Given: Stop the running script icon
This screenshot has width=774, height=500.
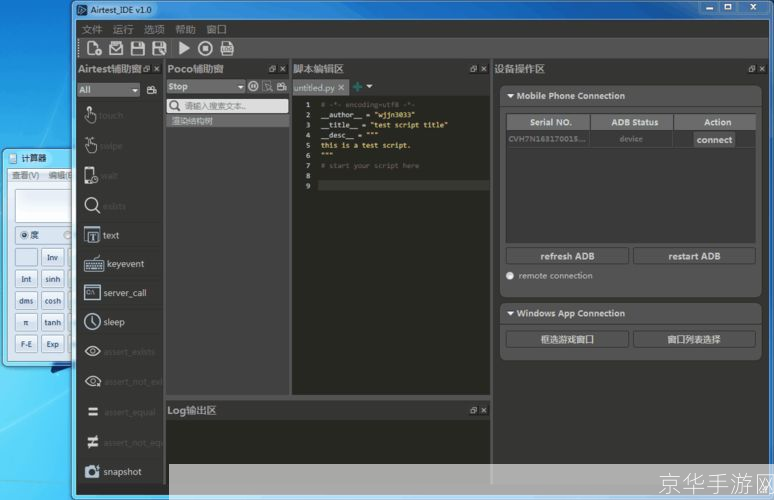Looking at the screenshot, I should pyautogui.click(x=205, y=48).
